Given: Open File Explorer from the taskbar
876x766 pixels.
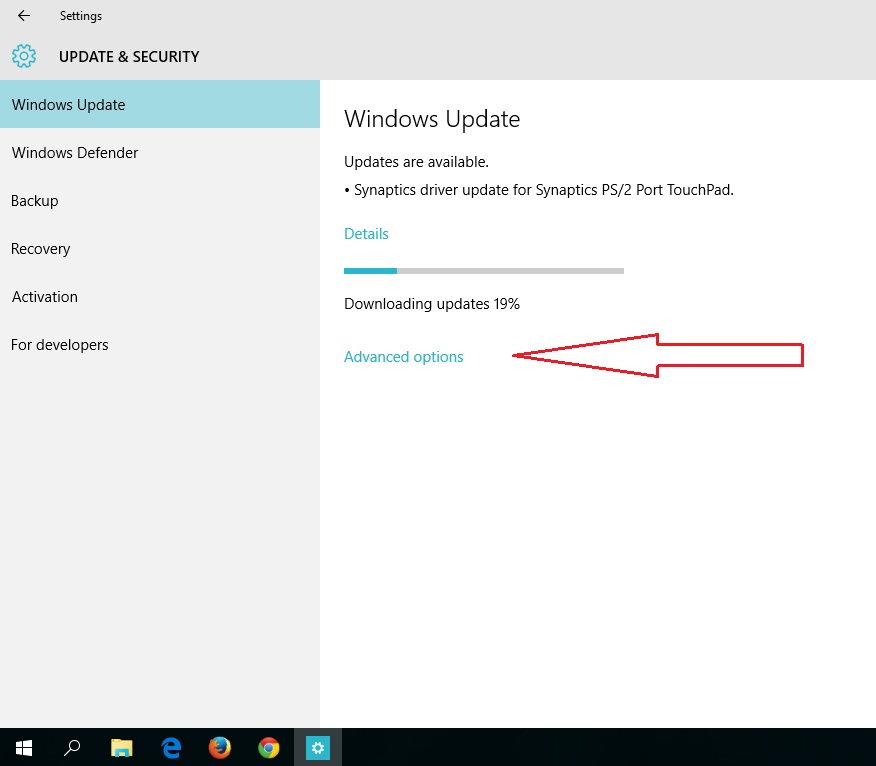Looking at the screenshot, I should click(x=121, y=747).
